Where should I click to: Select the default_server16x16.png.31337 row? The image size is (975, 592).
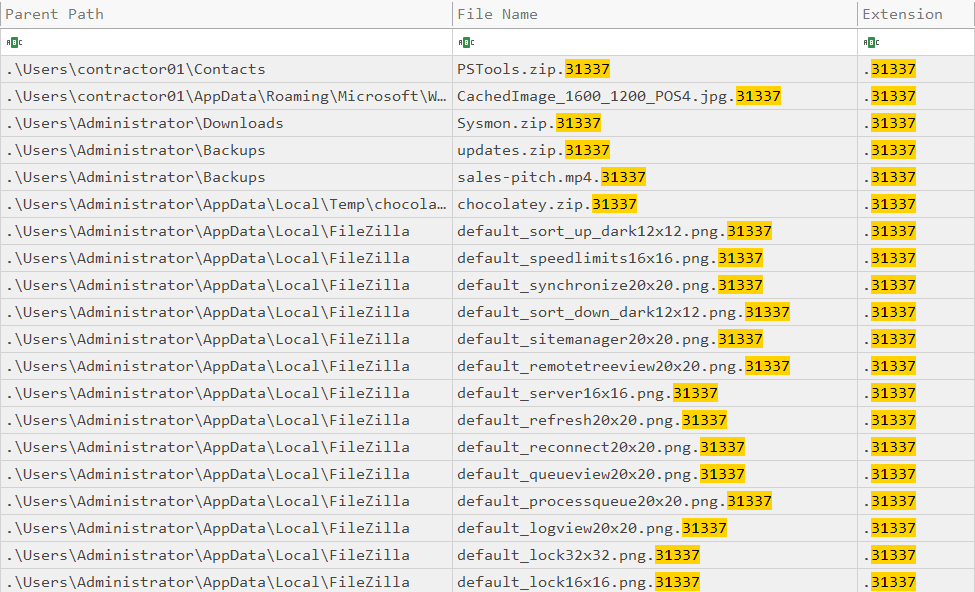point(587,393)
